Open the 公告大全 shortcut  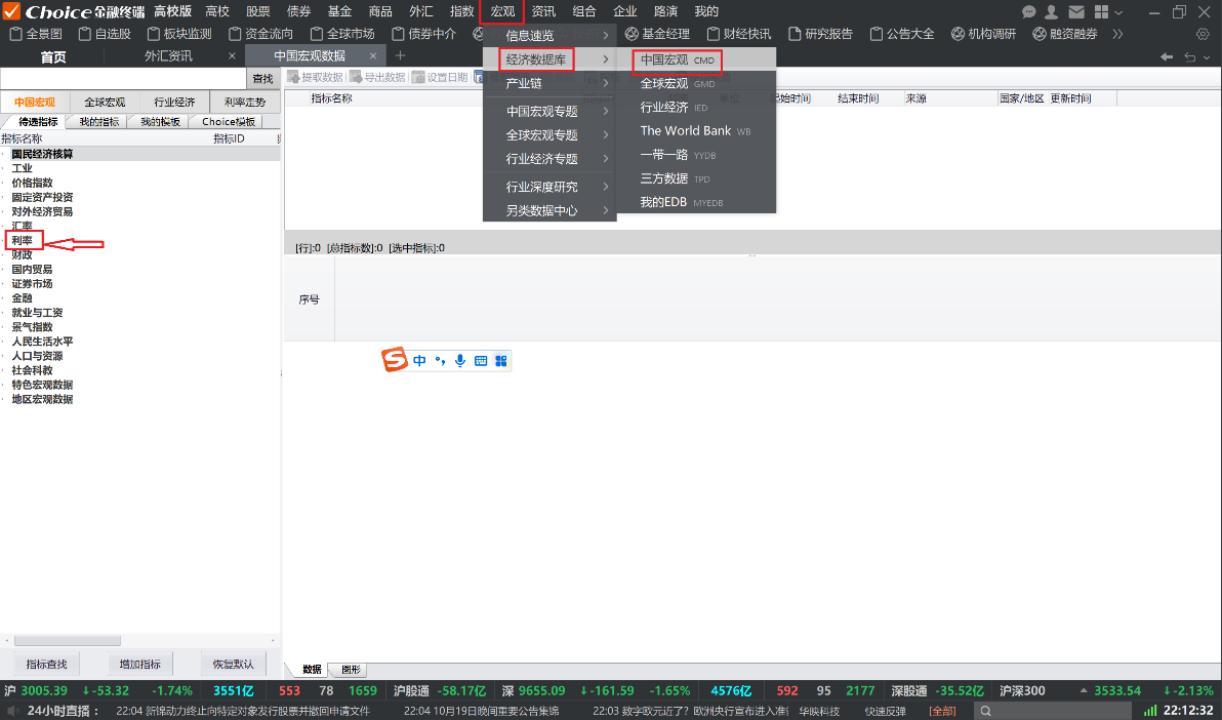(902, 34)
